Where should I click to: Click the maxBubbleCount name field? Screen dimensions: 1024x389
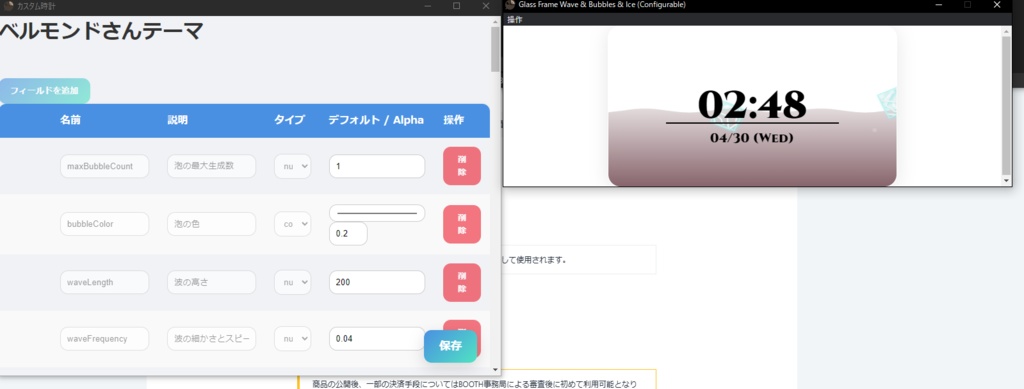click(104, 166)
